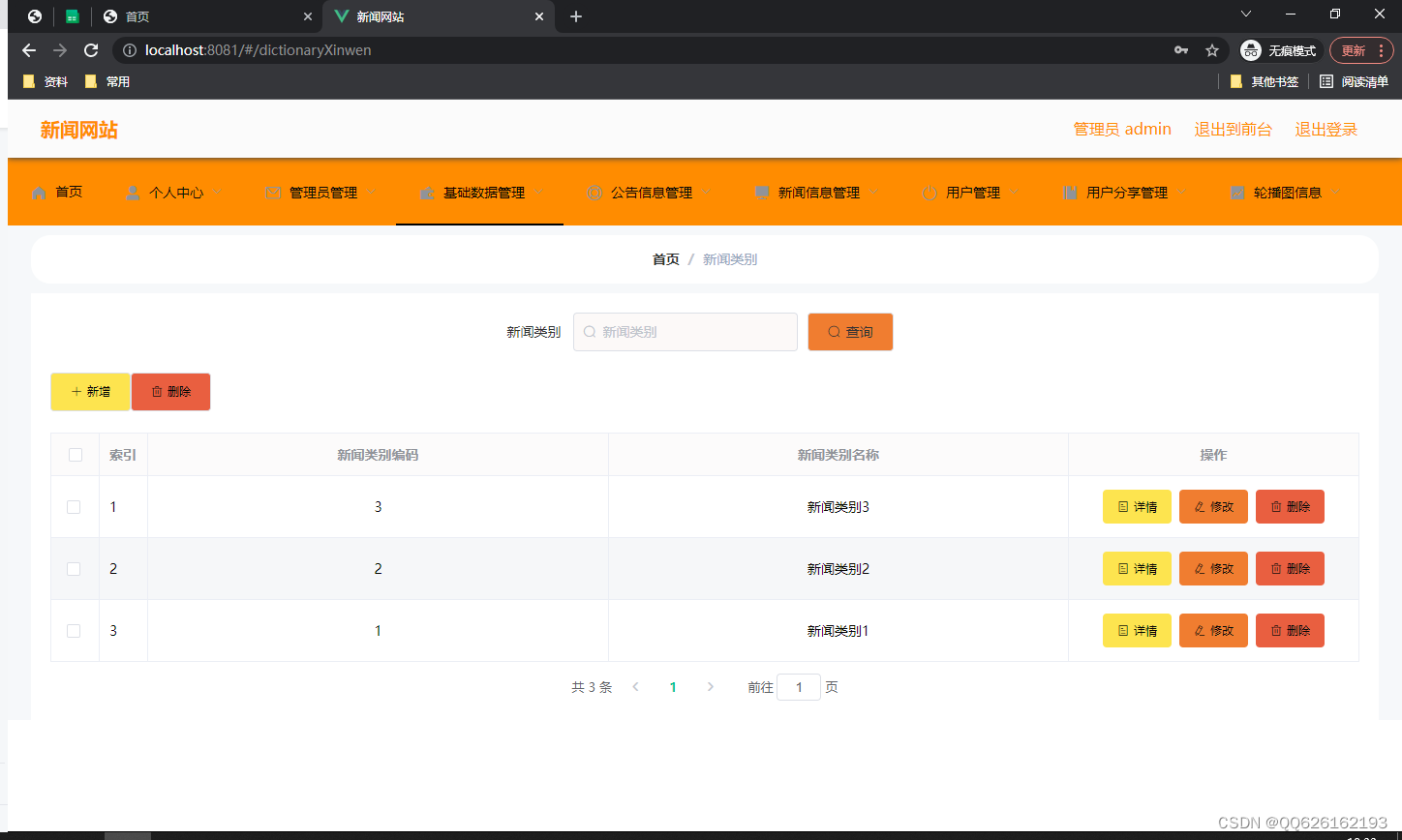The width and height of the screenshot is (1402, 840).
Task: Open a new browser tab with the plus icon
Action: click(576, 16)
